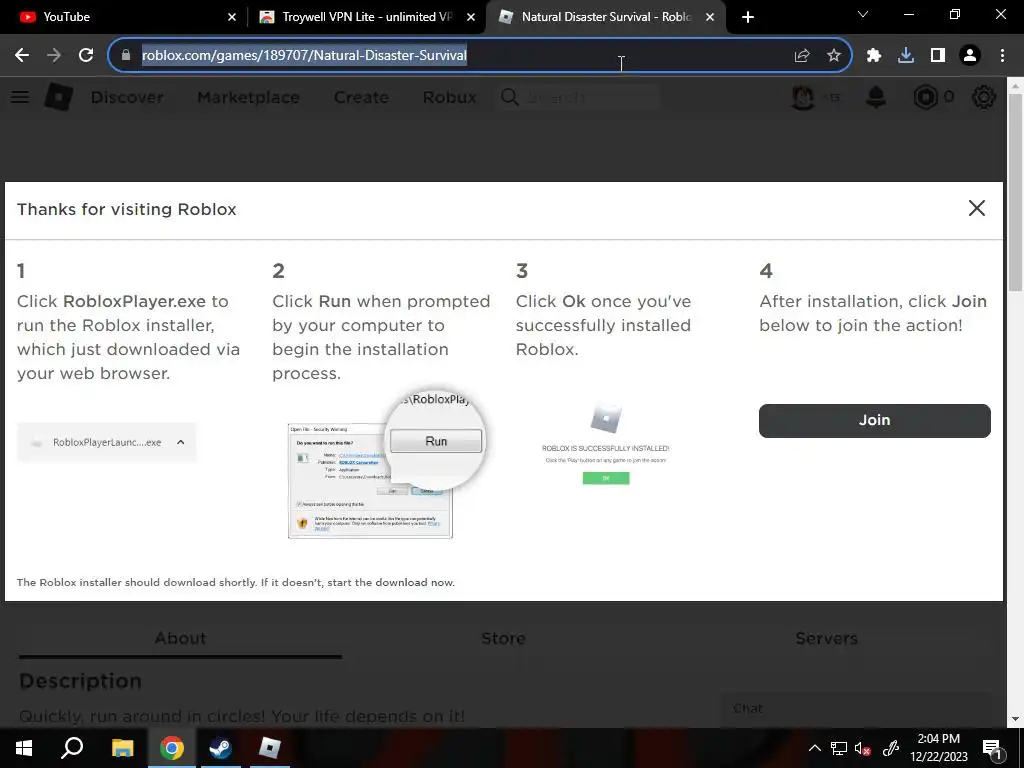Click the muted volume tray icon

863,748
